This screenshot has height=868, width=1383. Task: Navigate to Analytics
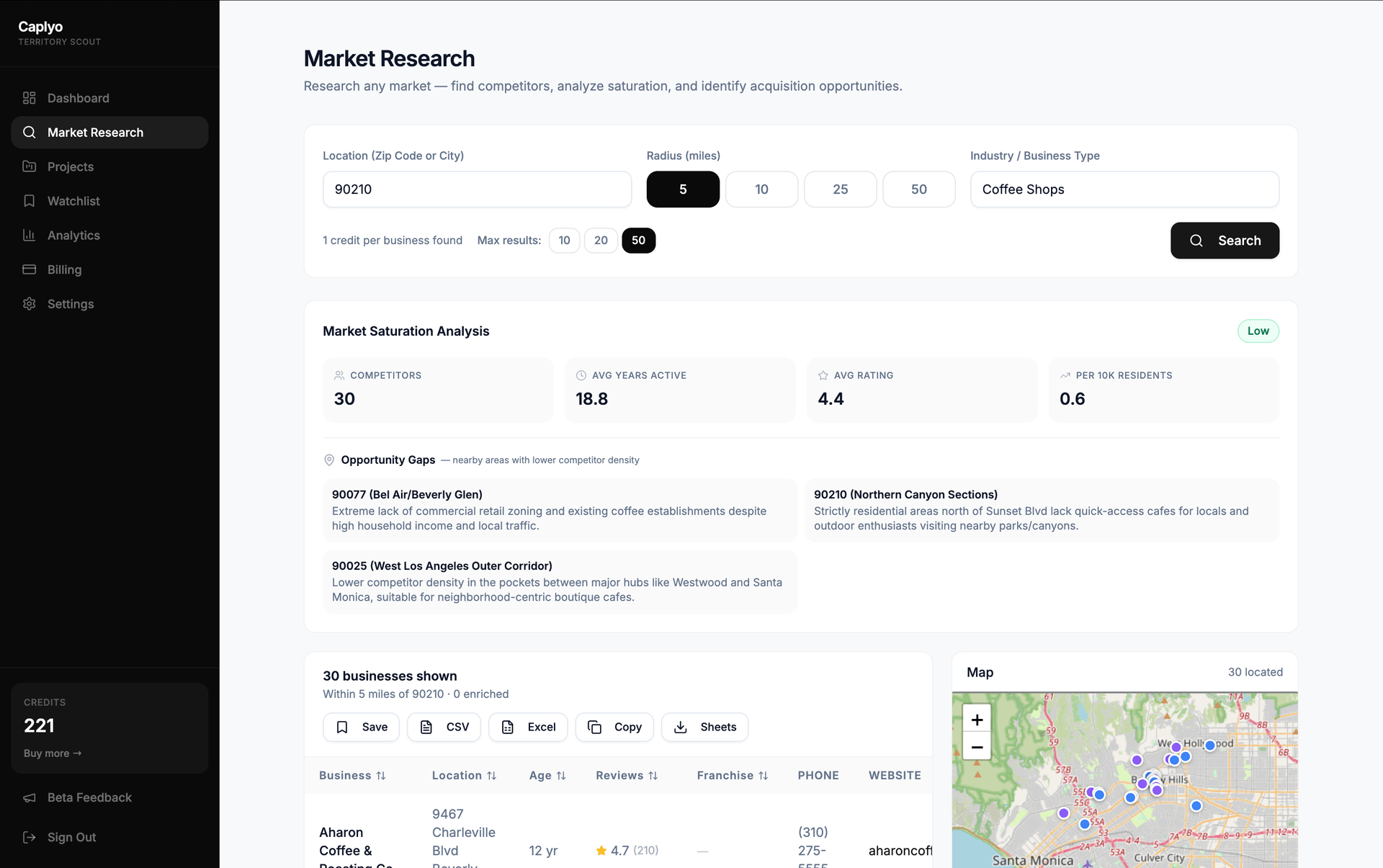(x=109, y=236)
